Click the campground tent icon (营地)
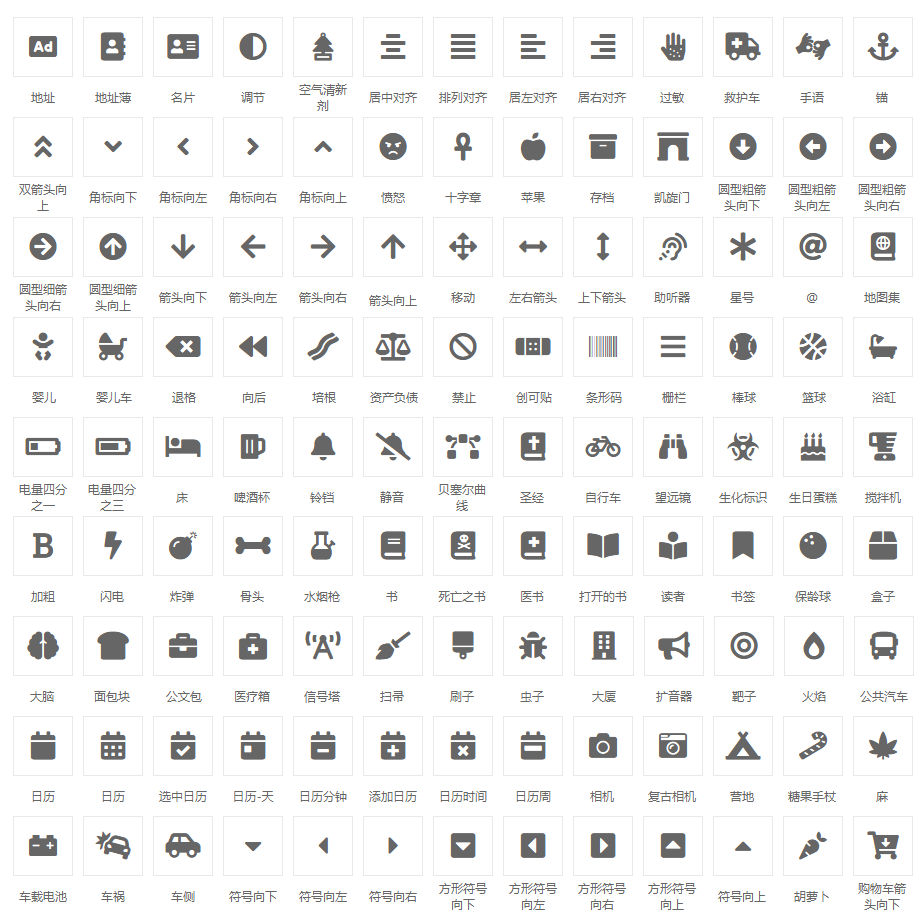Image resolution: width=922 pixels, height=914 pixels. coord(743,746)
